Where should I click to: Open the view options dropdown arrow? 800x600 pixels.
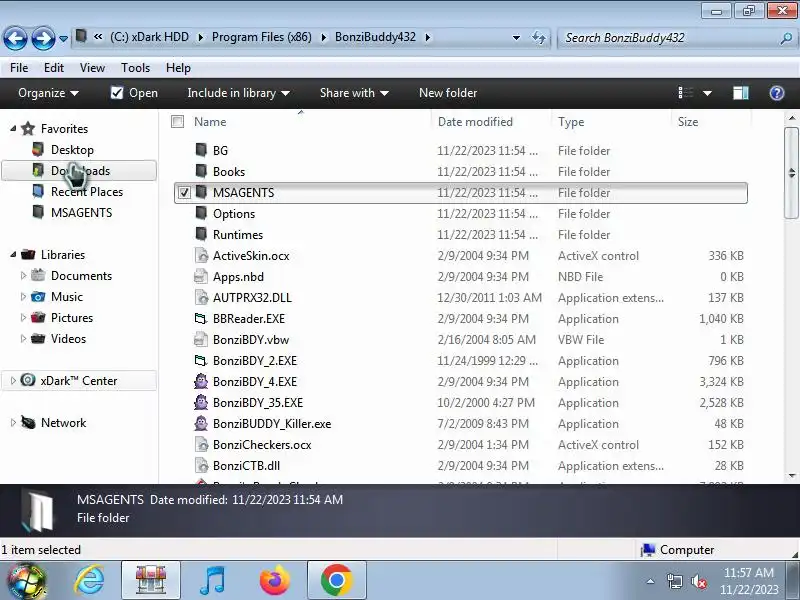[707, 93]
